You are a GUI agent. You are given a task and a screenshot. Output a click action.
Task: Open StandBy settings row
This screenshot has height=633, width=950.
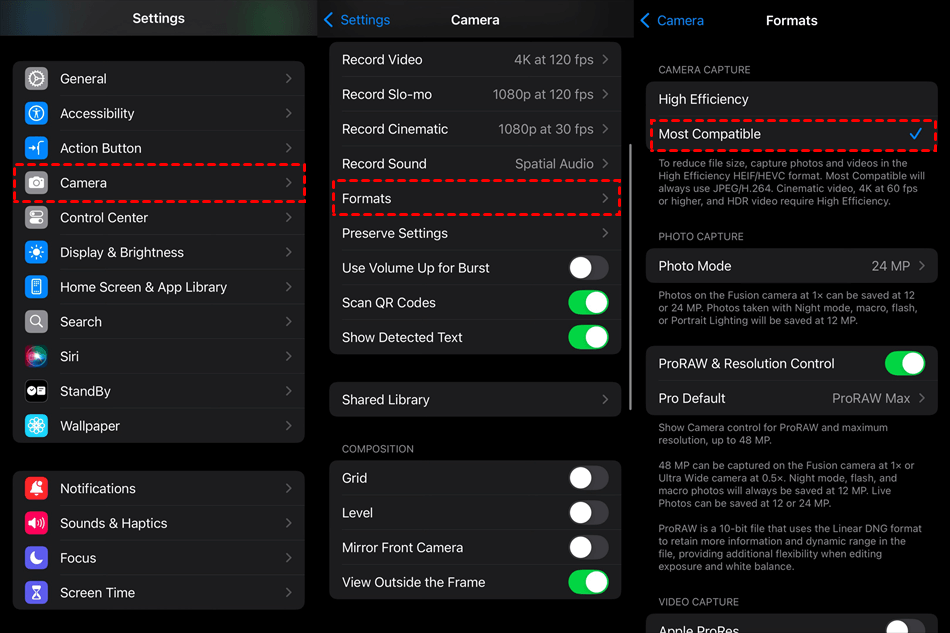pos(159,391)
